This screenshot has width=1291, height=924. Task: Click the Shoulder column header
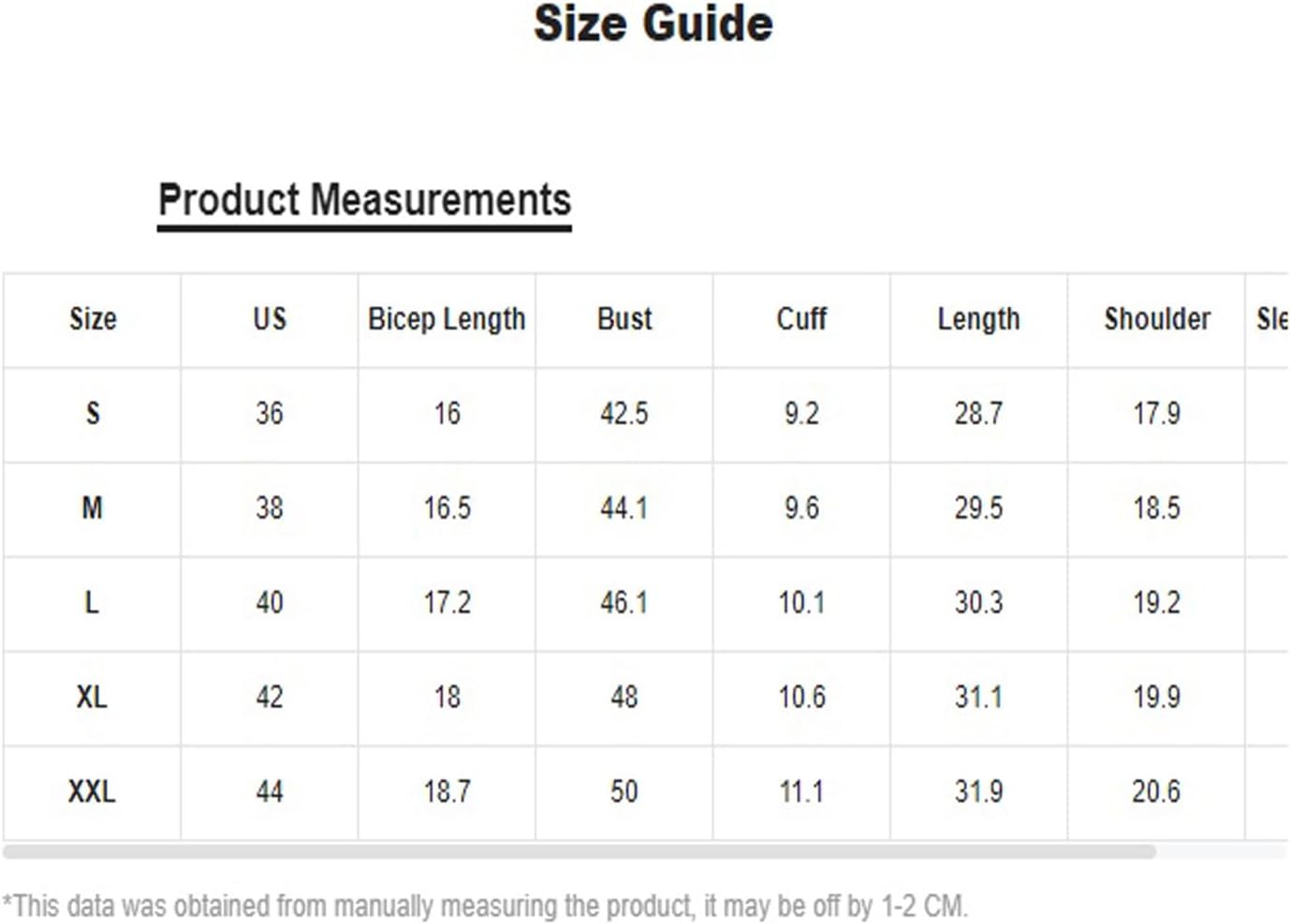point(1156,319)
